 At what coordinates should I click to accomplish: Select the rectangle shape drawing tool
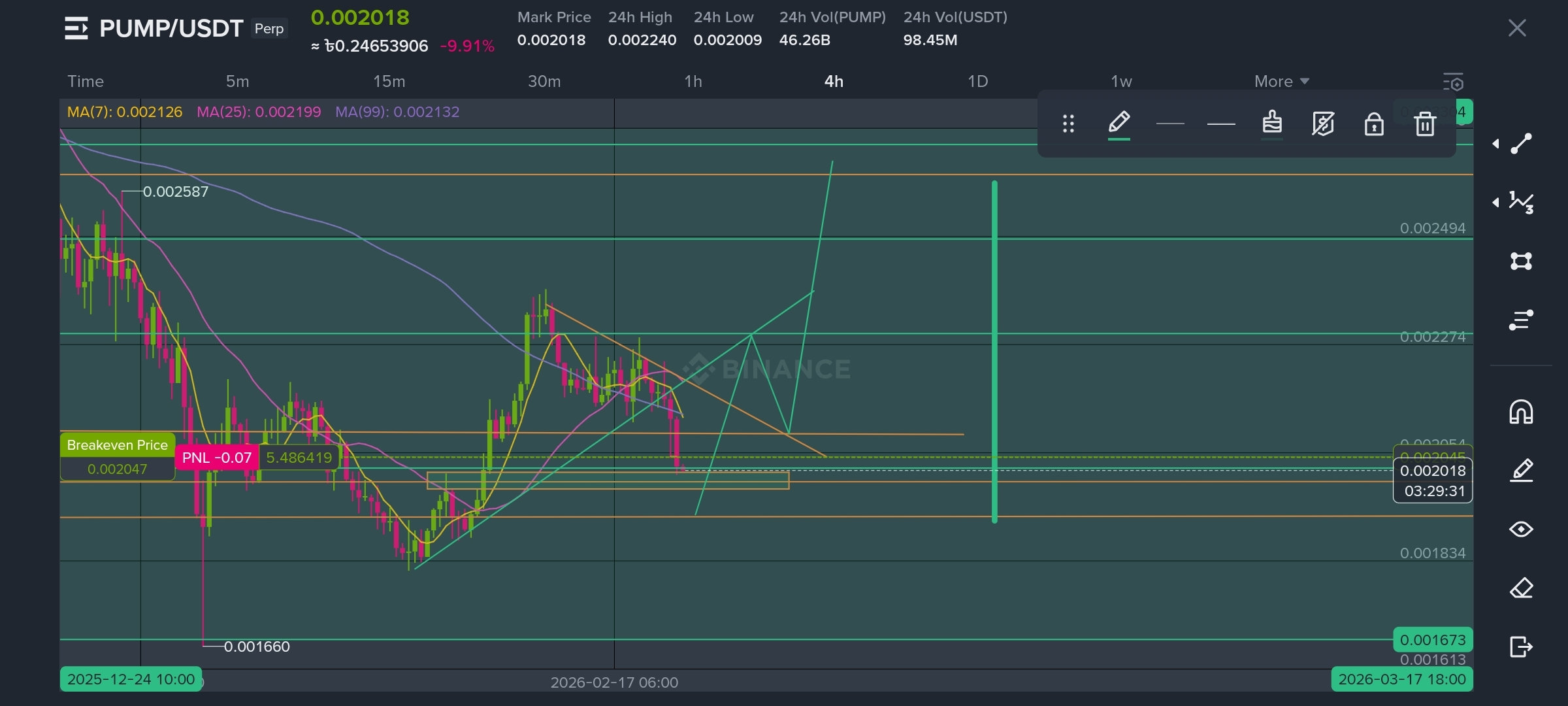[1521, 261]
